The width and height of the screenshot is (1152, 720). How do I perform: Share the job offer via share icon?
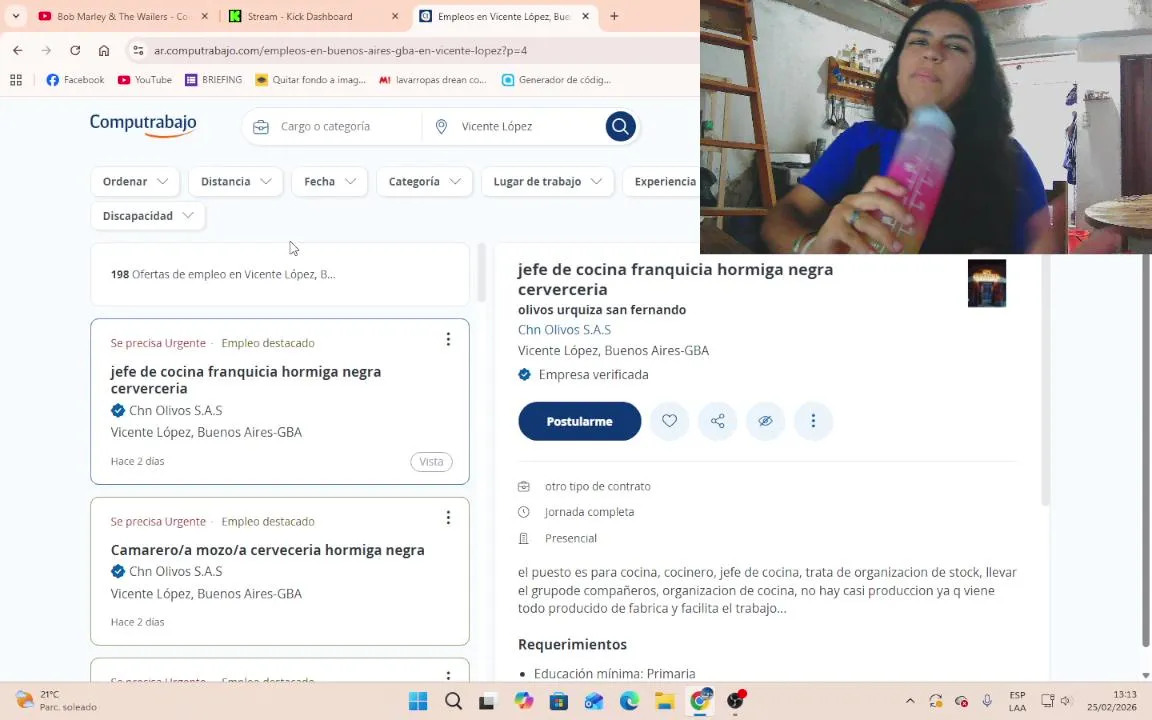click(x=718, y=421)
